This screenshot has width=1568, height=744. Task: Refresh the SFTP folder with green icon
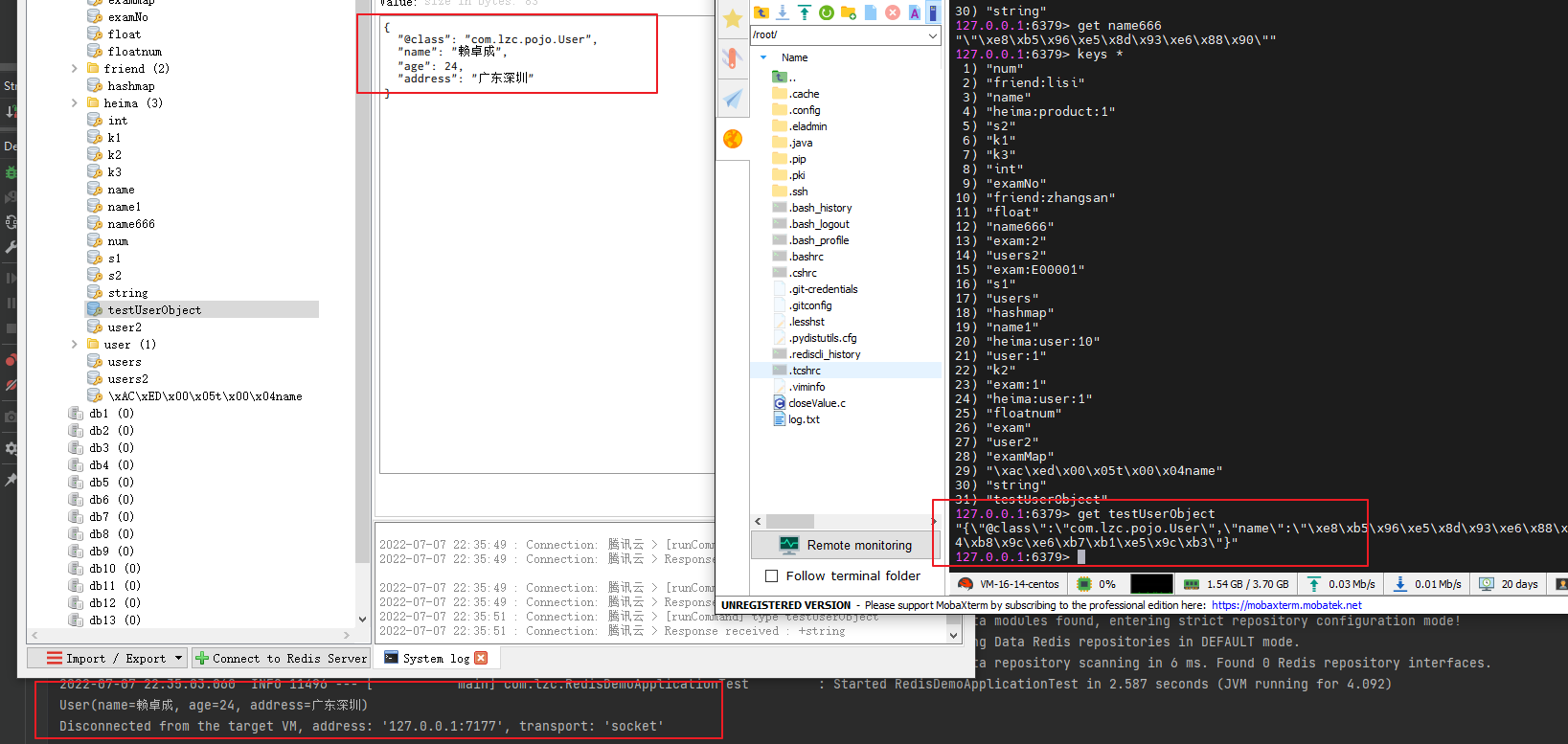click(827, 12)
